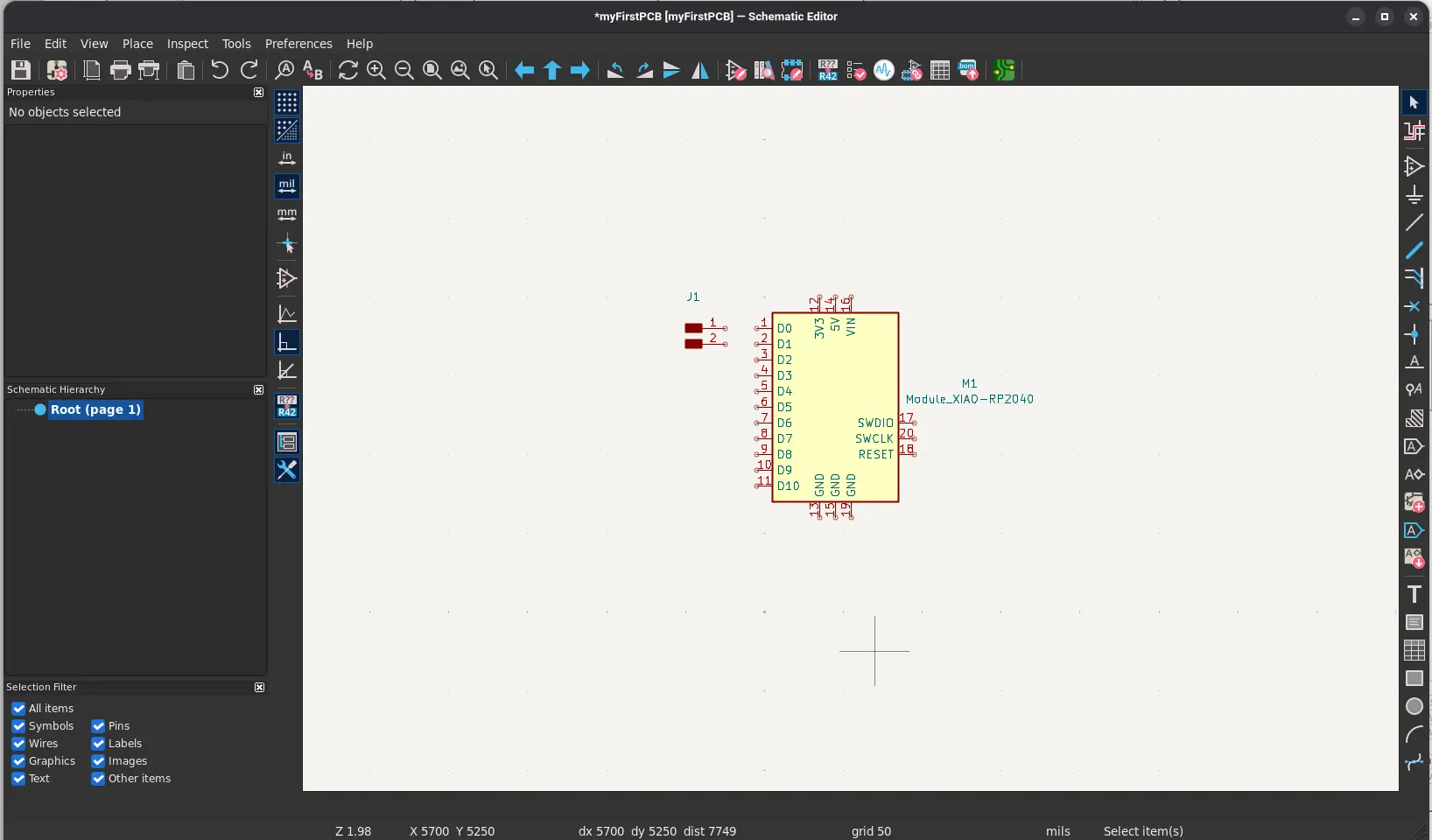Viewport: 1432px width, 840px height.
Task: Close the Selection Filter panel
Action: (259, 689)
